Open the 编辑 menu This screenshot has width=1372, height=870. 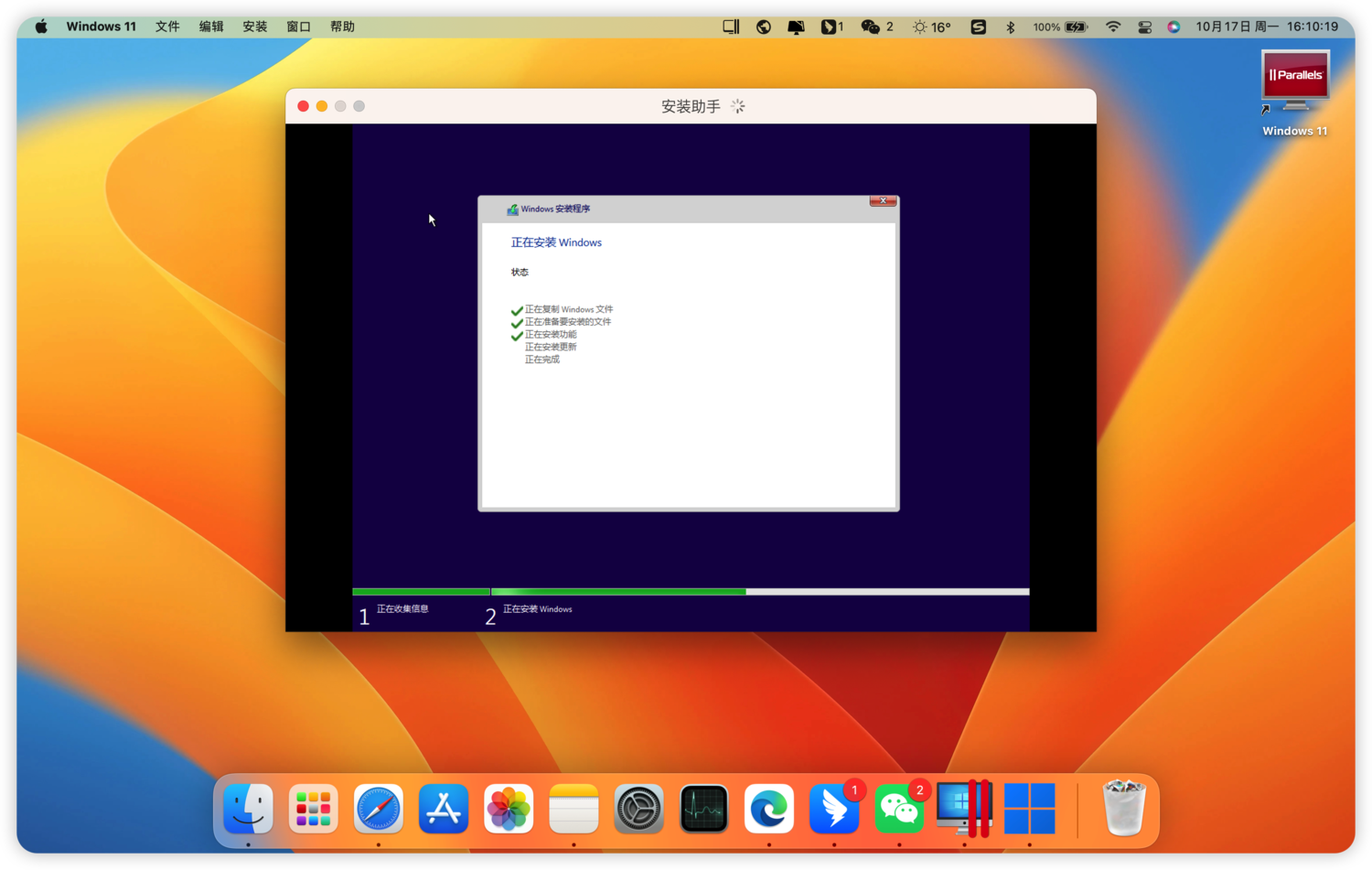coord(211,27)
